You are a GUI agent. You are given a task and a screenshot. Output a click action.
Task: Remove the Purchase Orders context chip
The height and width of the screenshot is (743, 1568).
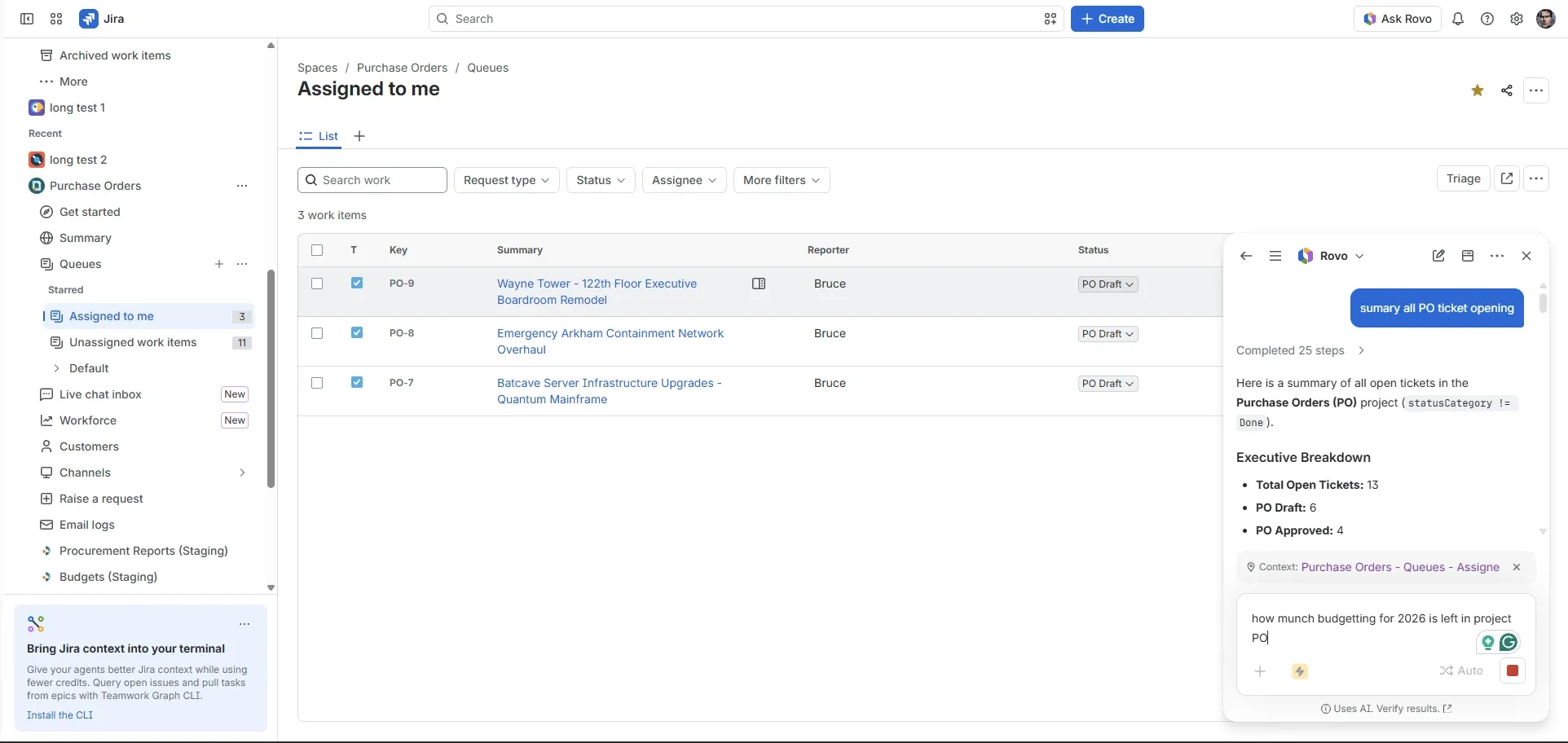coord(1517,567)
